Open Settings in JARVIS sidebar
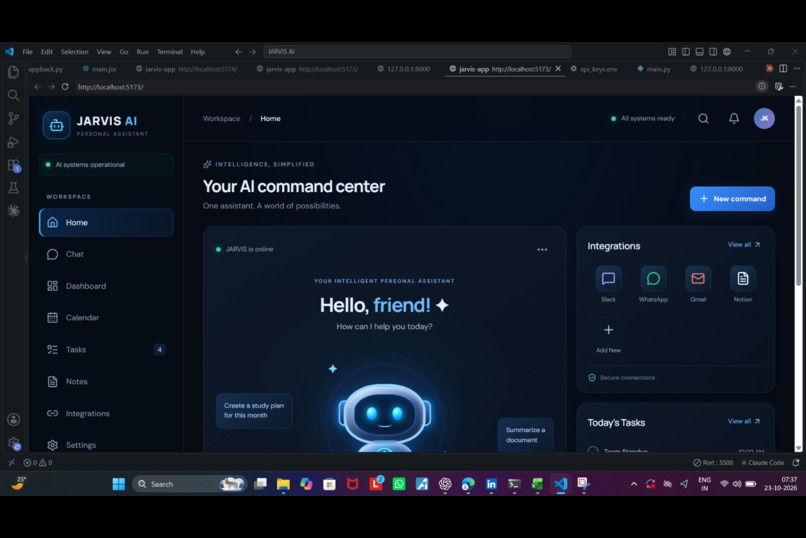This screenshot has width=806, height=538. (x=106, y=445)
